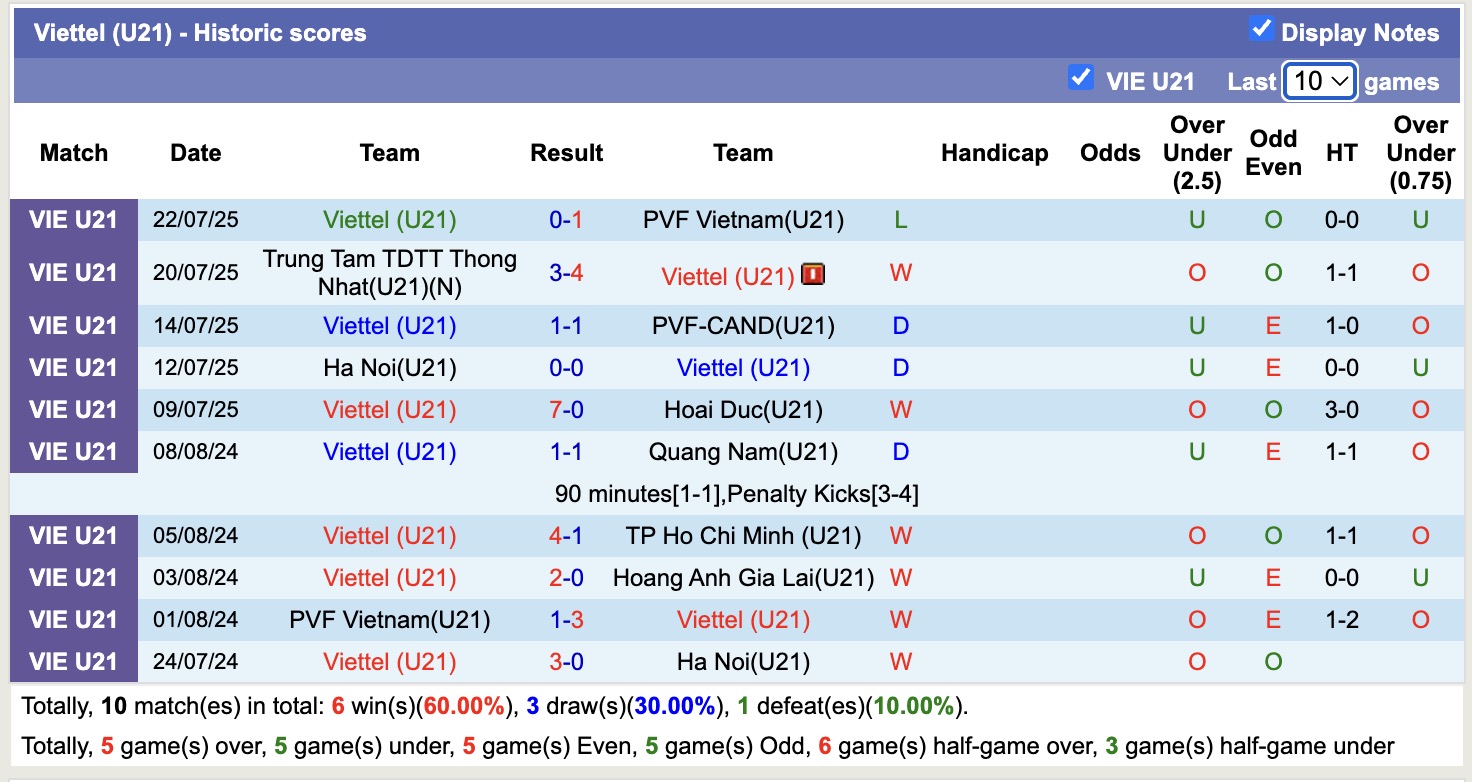Click the Viettel (U21) link in first row

tap(389, 220)
